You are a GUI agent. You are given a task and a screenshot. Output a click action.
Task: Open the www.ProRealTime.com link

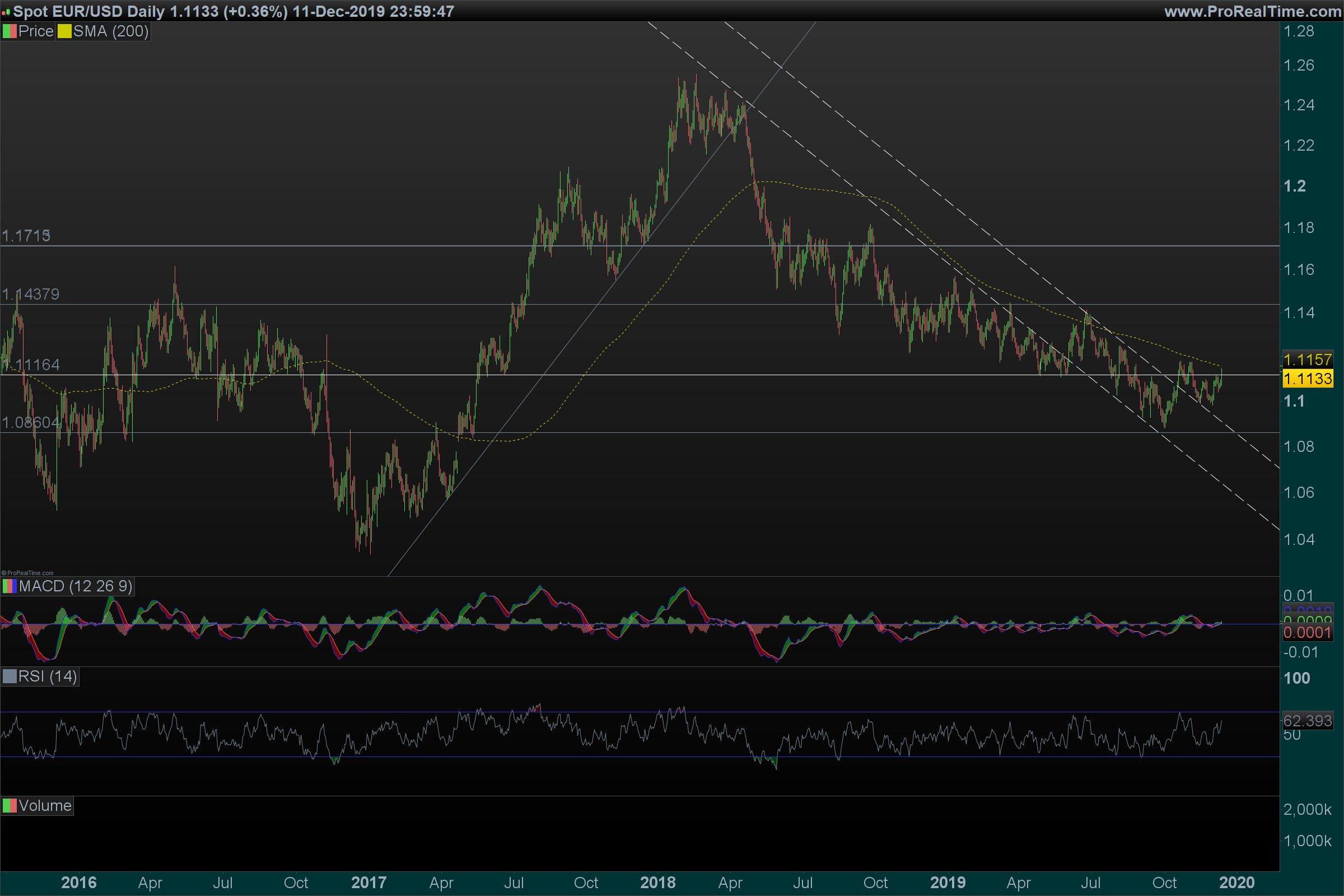[1253, 11]
